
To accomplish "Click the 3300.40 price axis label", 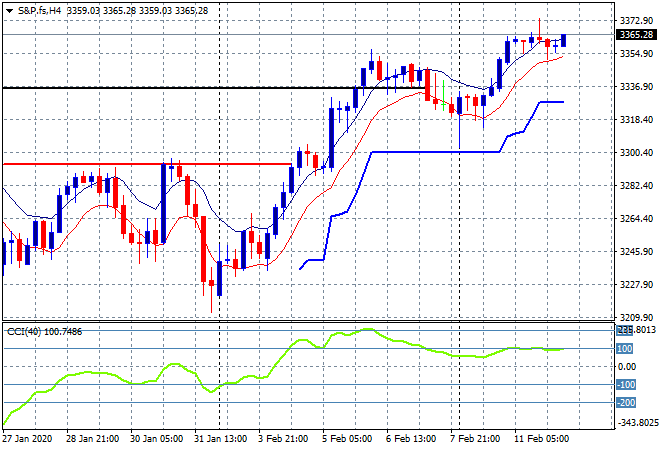I will coord(636,152).
